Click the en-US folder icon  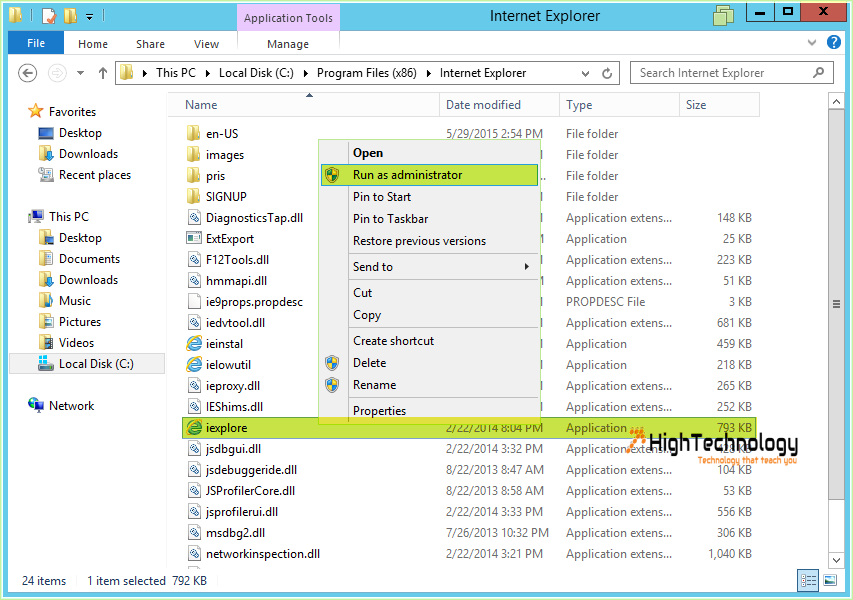[x=194, y=133]
